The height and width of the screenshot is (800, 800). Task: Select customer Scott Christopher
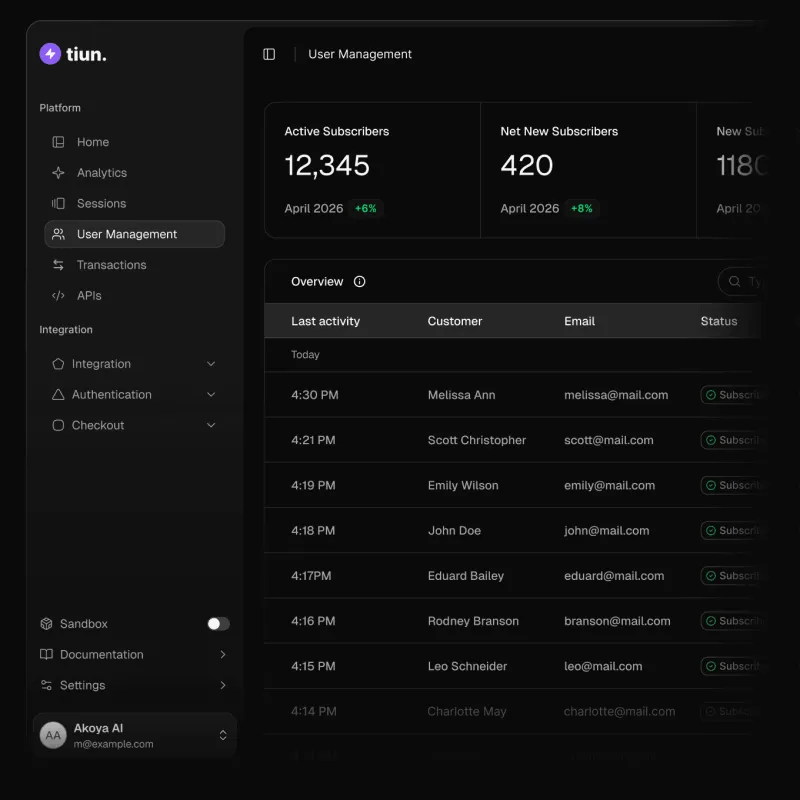tap(477, 440)
